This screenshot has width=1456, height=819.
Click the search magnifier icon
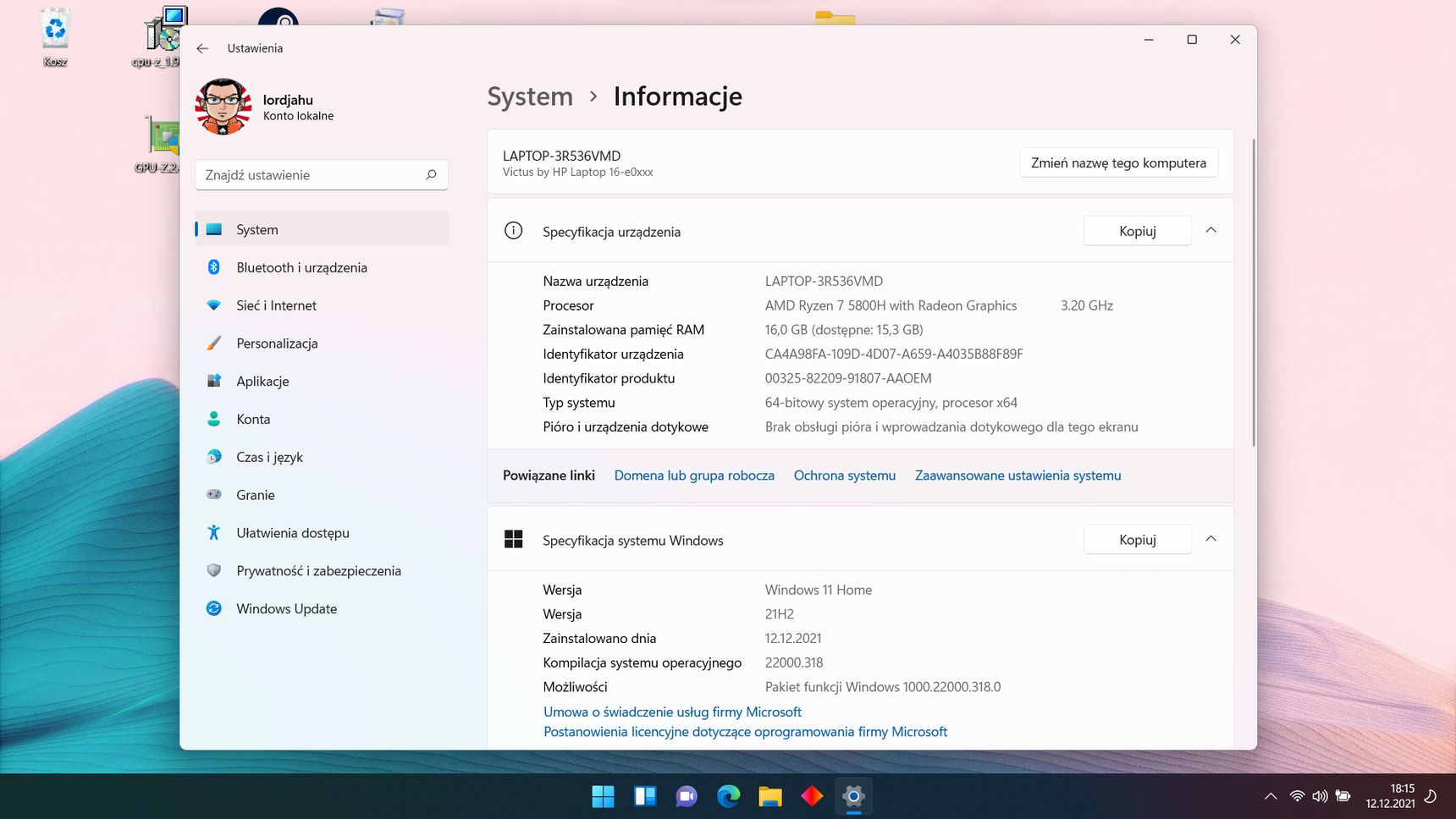(431, 174)
